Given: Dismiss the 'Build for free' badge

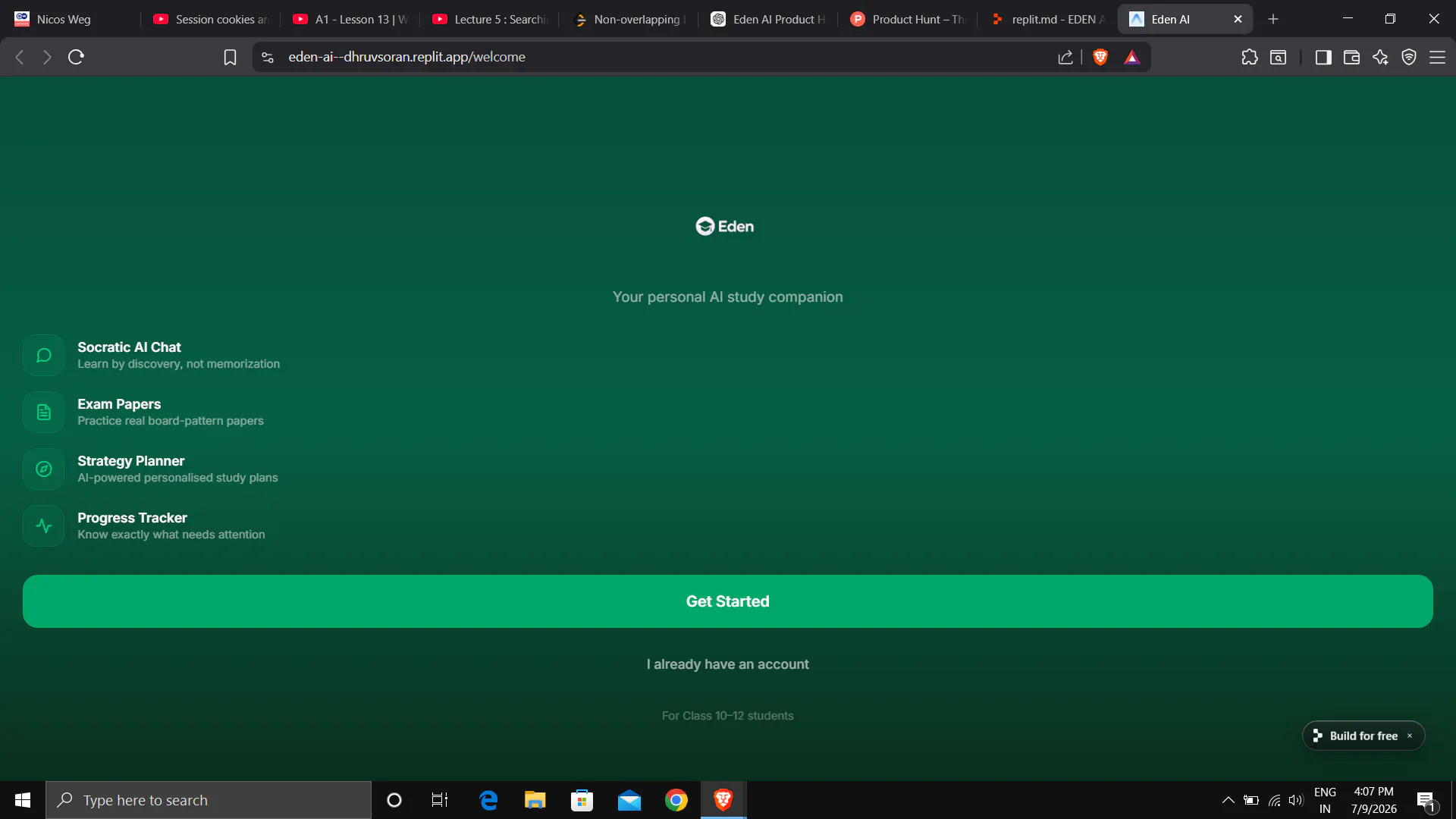Looking at the screenshot, I should [x=1410, y=736].
